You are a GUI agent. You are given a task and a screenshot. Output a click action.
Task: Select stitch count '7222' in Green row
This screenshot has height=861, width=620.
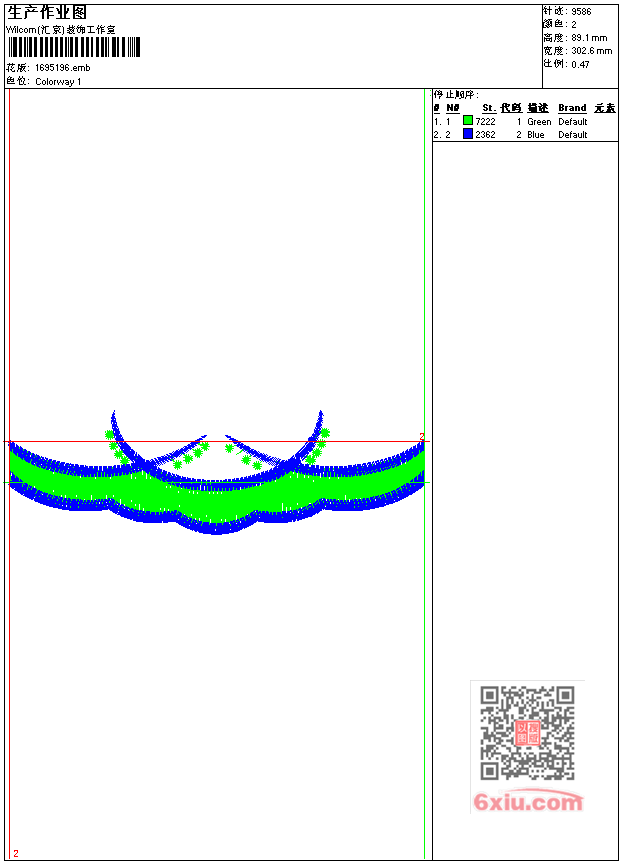point(485,121)
